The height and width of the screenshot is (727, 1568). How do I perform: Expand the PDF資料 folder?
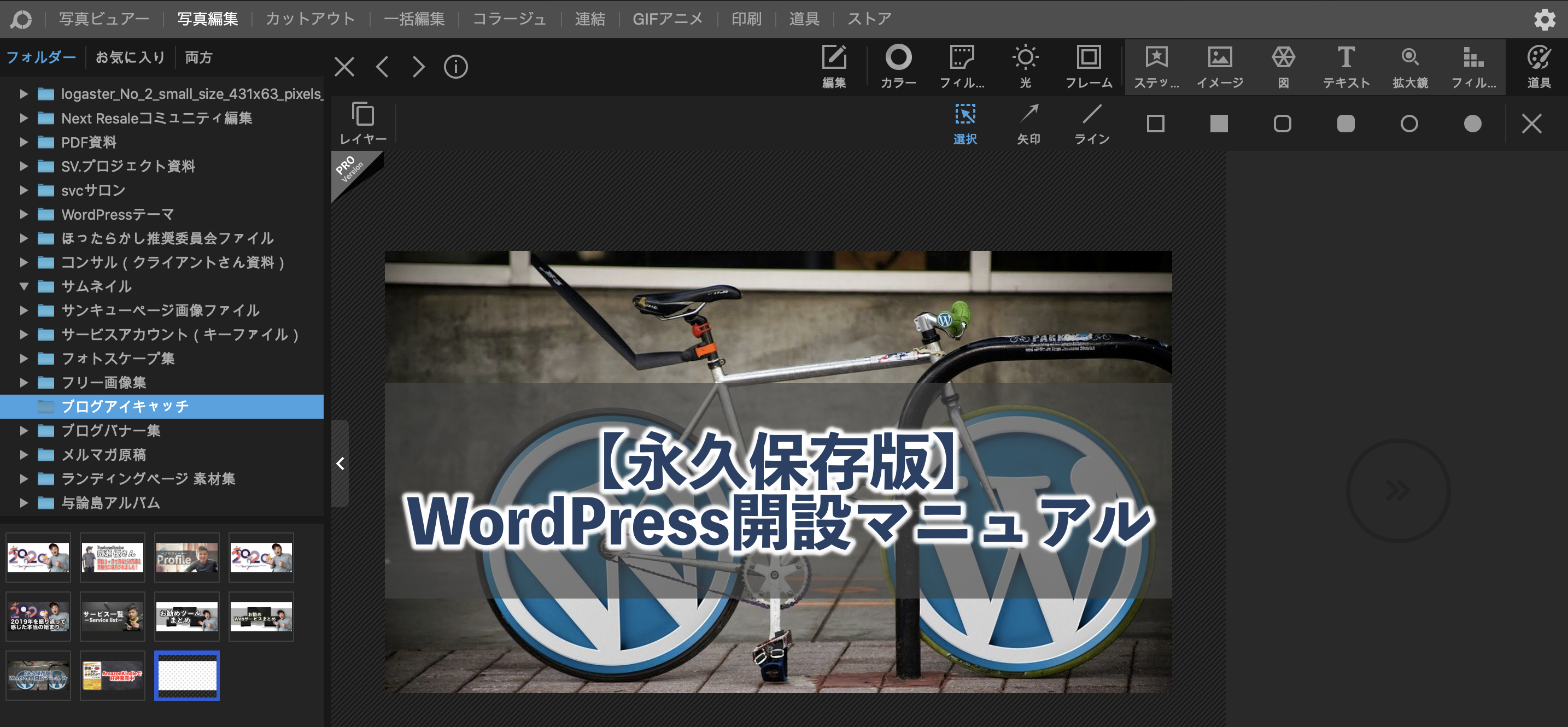[x=24, y=142]
